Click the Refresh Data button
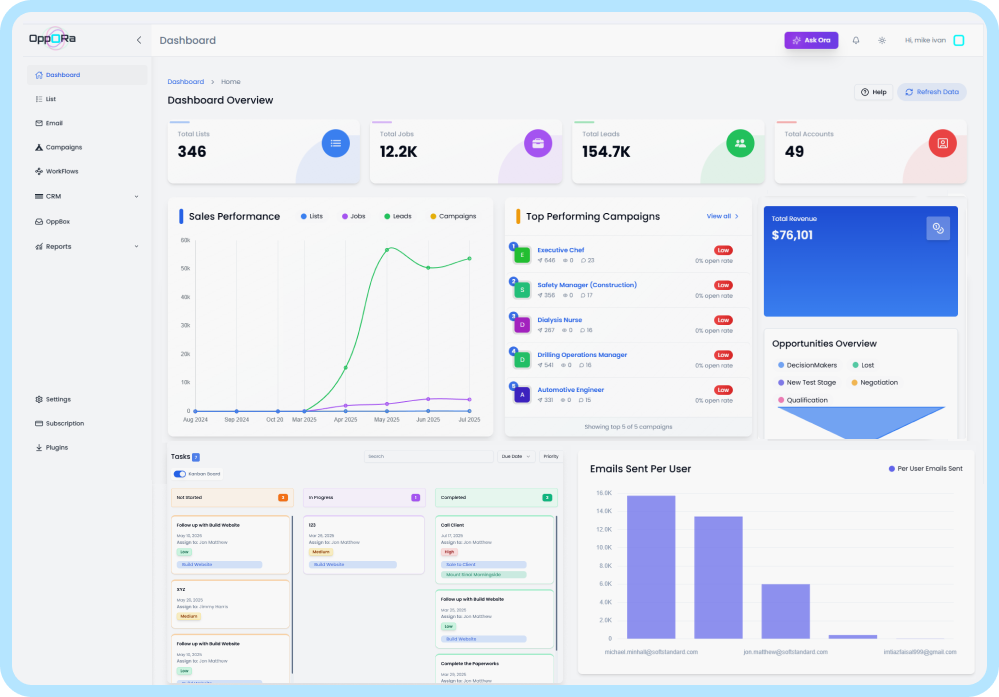Image resolution: width=999 pixels, height=697 pixels. 931,92
